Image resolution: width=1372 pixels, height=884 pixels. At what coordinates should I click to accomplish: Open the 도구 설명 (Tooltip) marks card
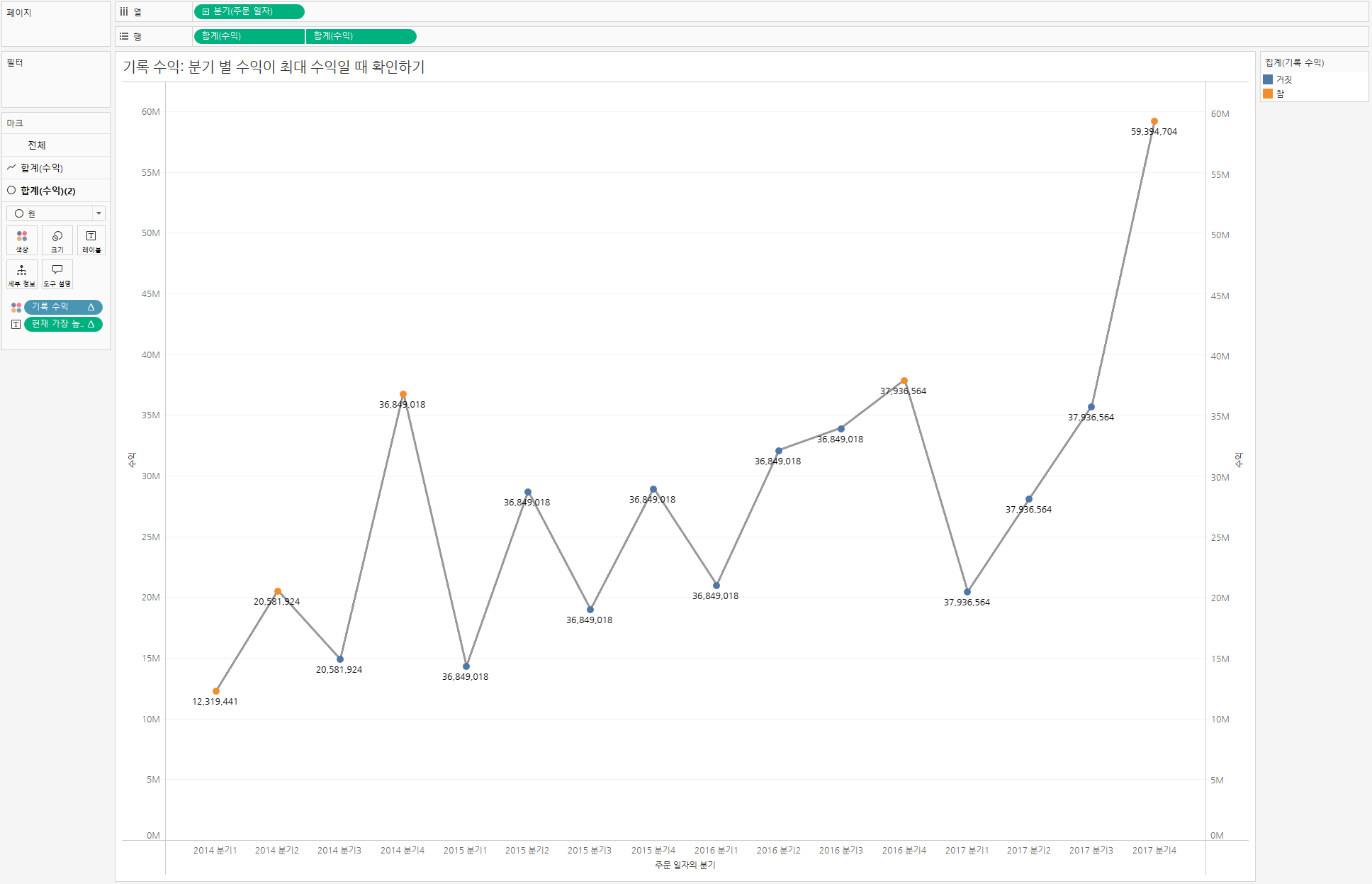click(57, 274)
